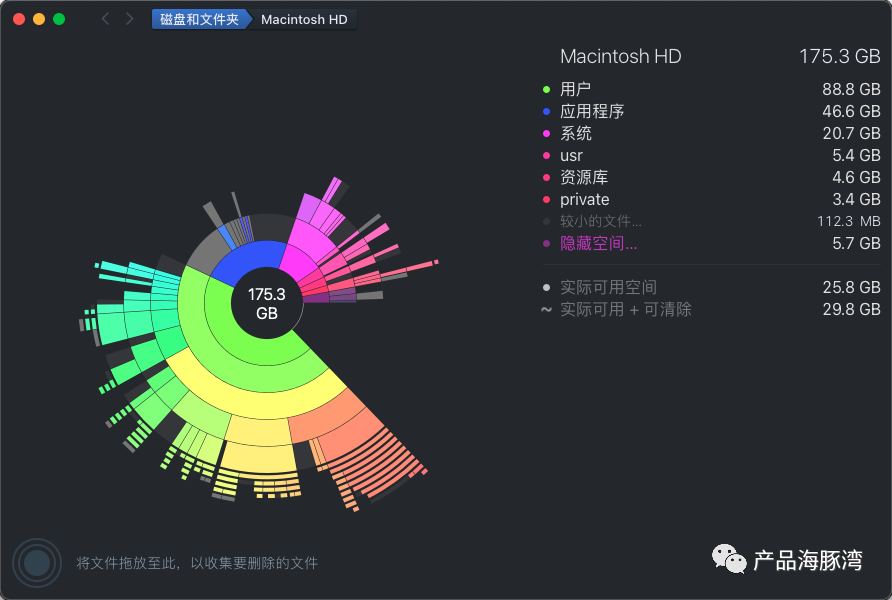Select the 用户 row in the list
Viewport: 892px width, 600px height.
pos(711,89)
